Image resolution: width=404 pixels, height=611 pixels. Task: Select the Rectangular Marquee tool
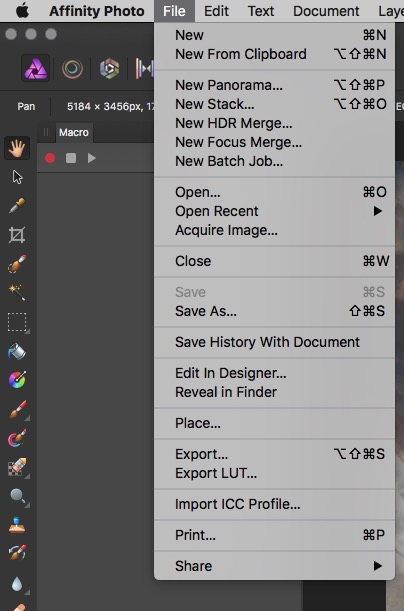click(x=17, y=322)
